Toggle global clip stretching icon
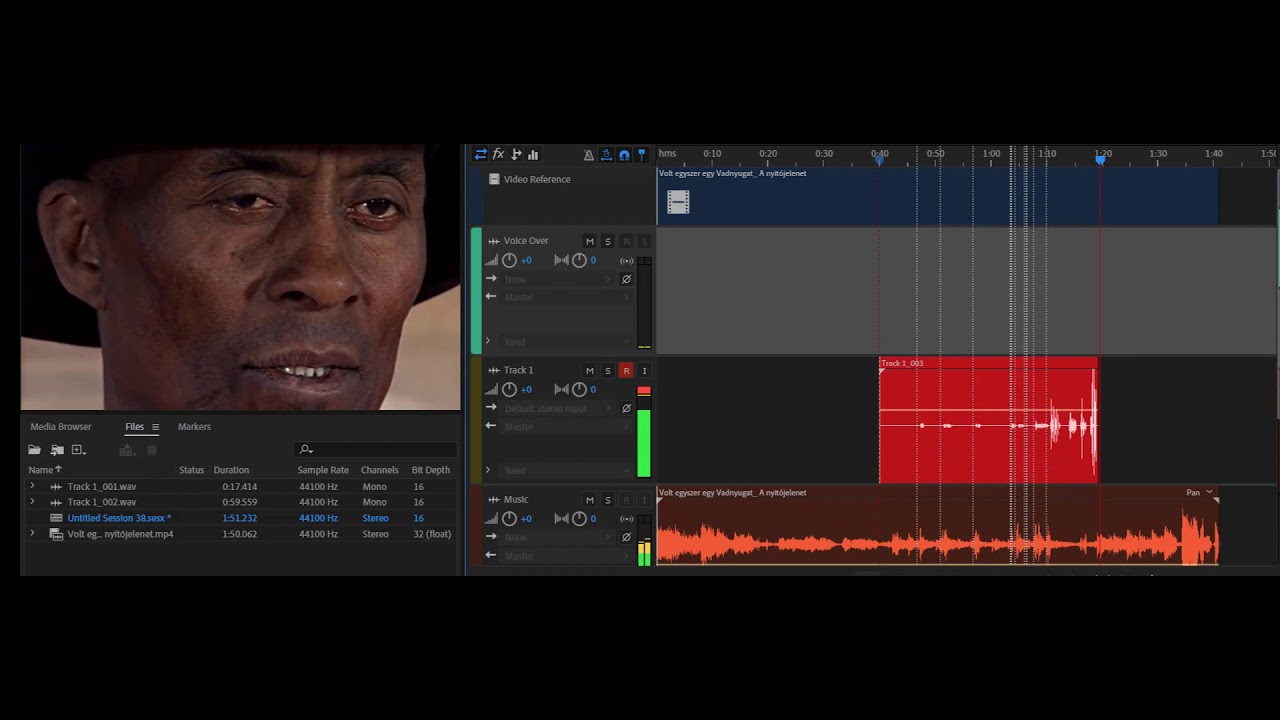The width and height of the screenshot is (1280, 720). (x=606, y=154)
